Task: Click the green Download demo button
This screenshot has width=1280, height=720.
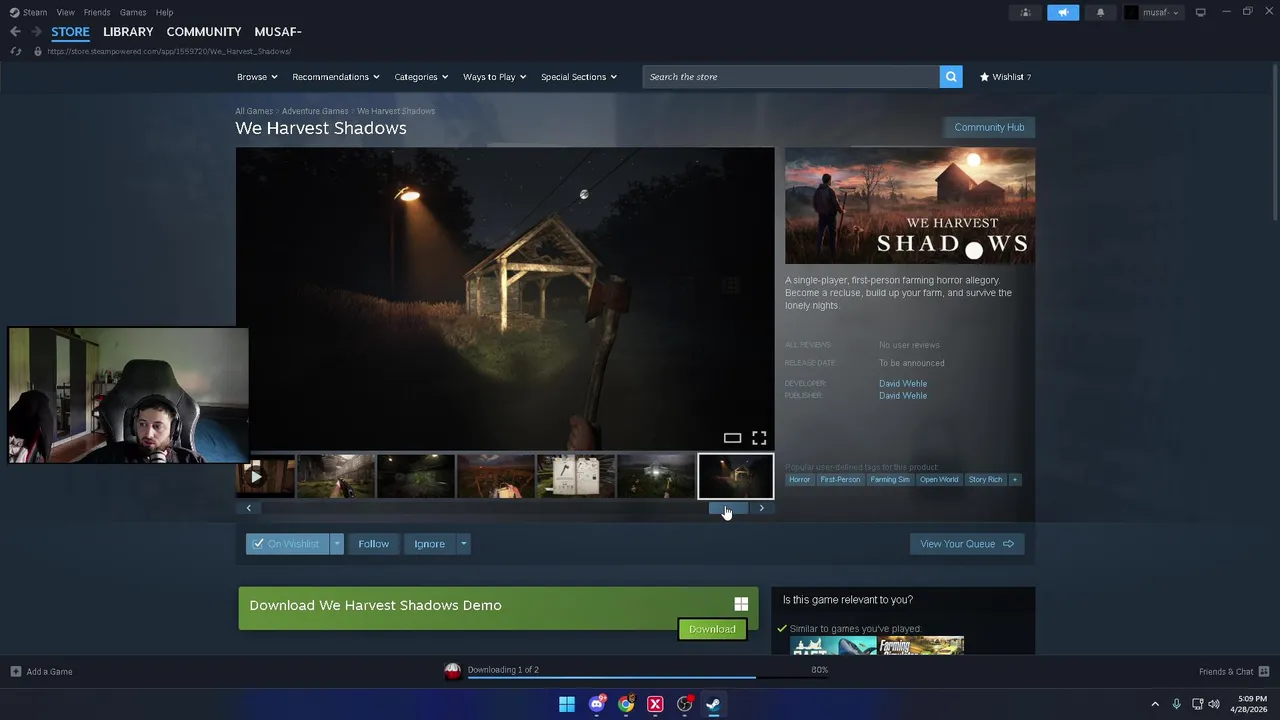Action: coord(712,629)
